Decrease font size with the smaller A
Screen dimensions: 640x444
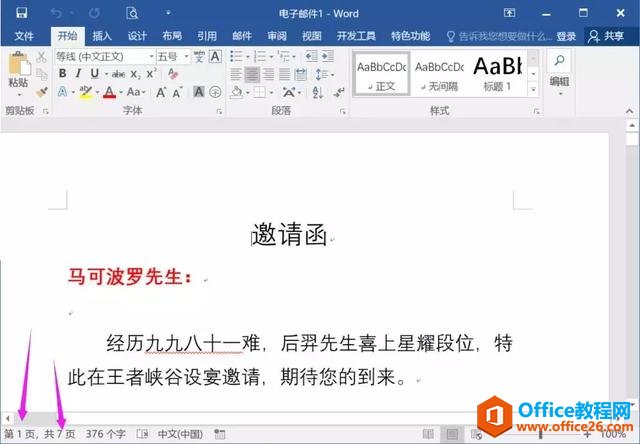[x=177, y=93]
